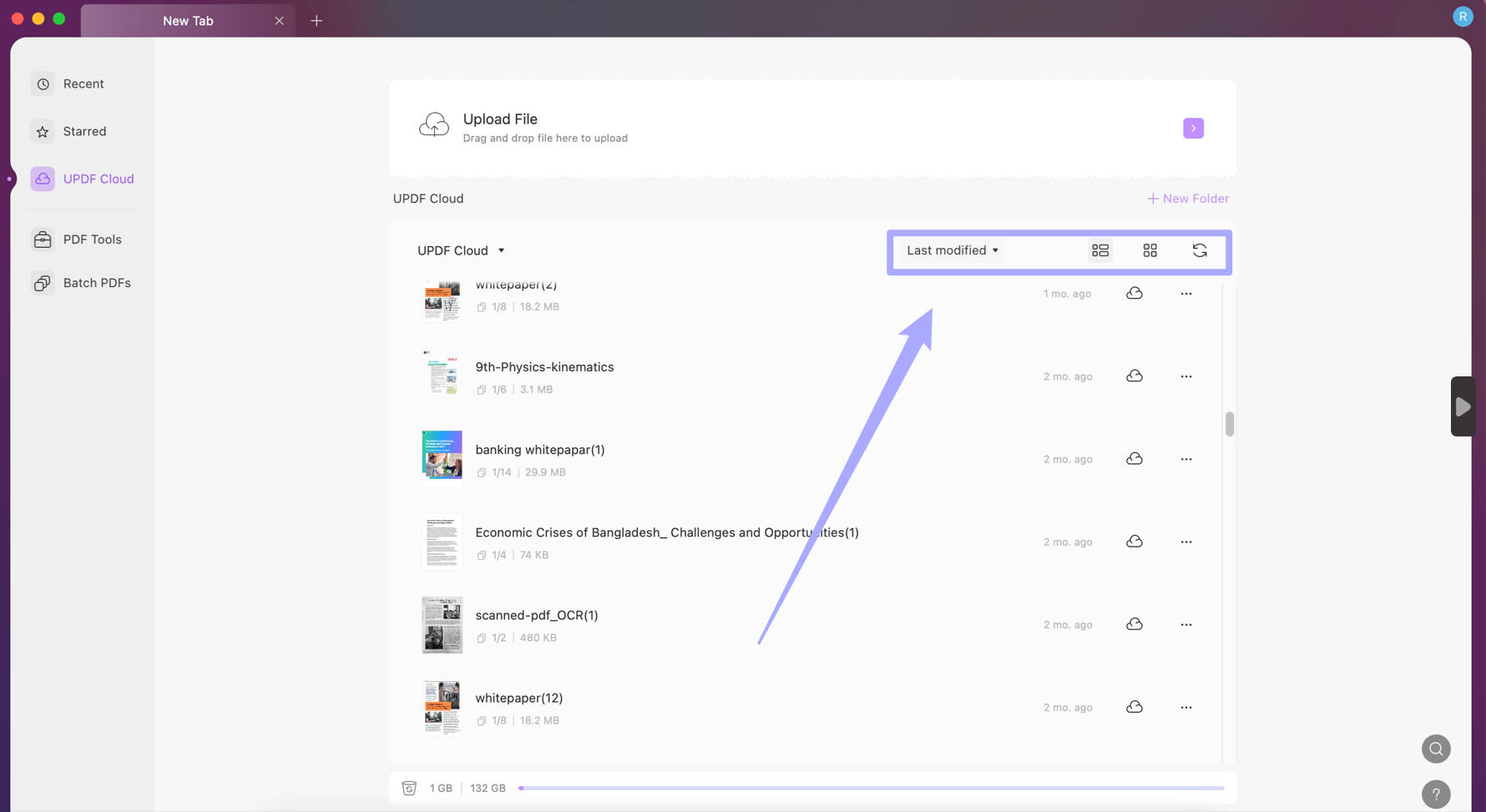Click the file list scrollbar

coord(1230,424)
